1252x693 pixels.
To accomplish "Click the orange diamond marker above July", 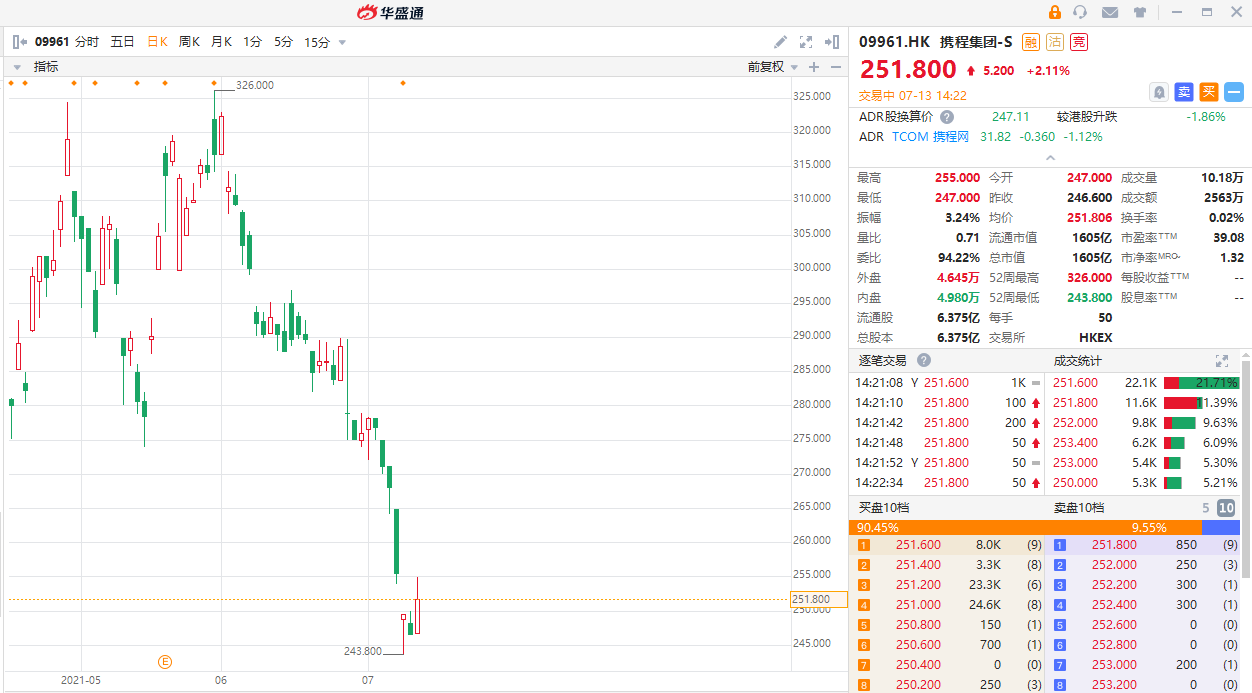I will click(403, 83).
